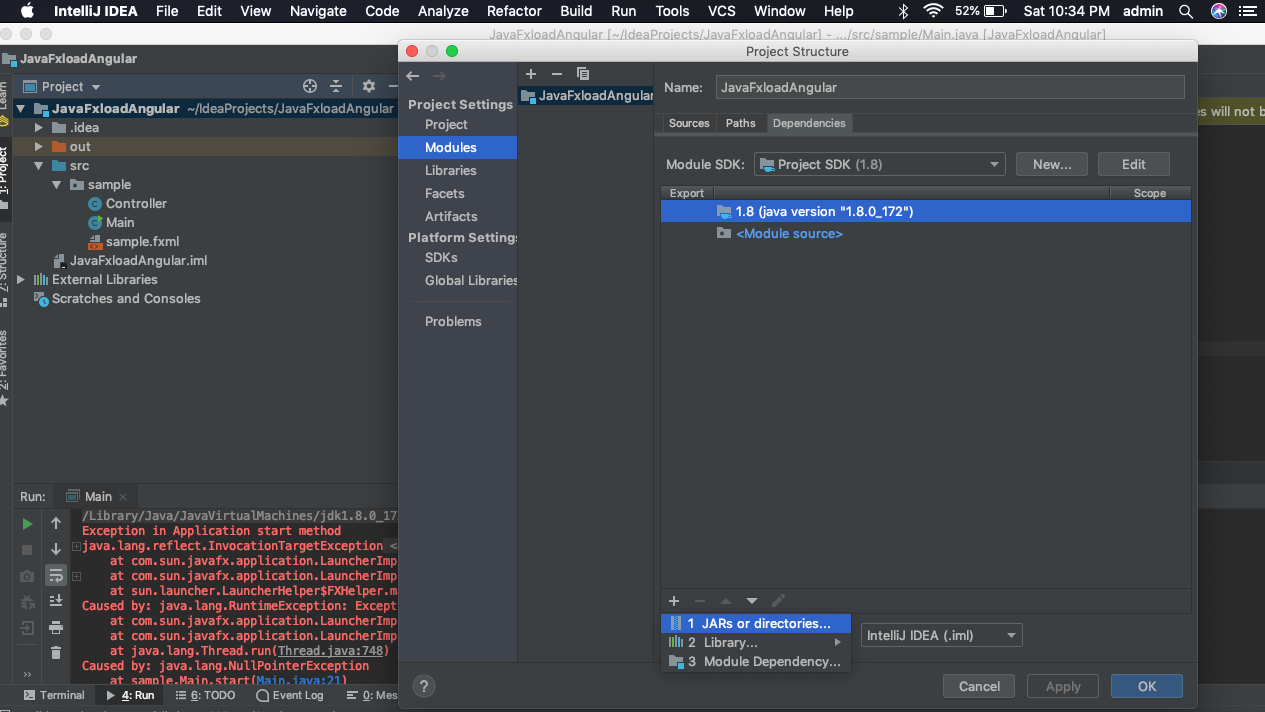Collapse the sample package
Screen dimensions: 1265x712
tap(57, 185)
